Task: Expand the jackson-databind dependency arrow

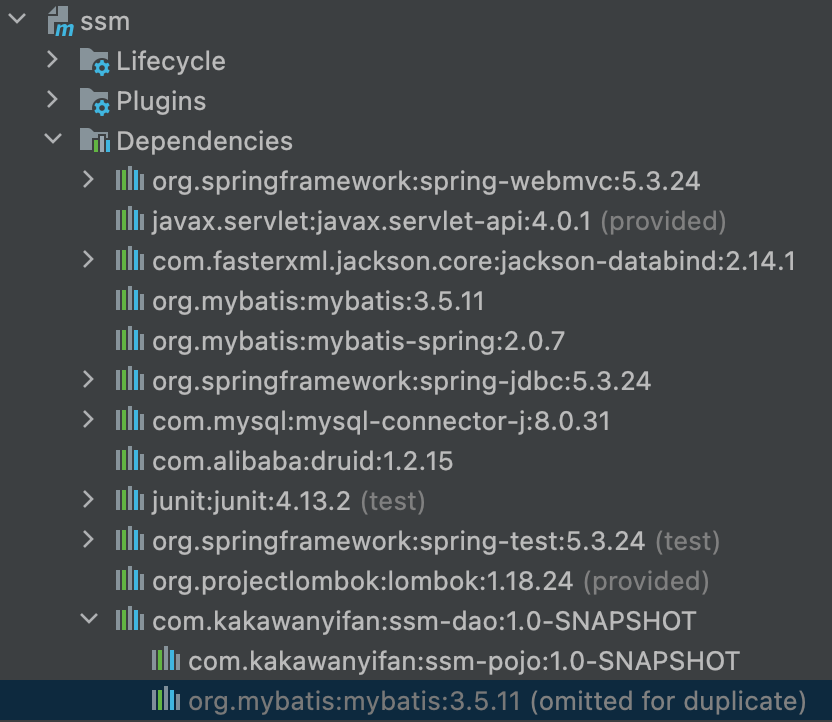Action: tap(89, 261)
